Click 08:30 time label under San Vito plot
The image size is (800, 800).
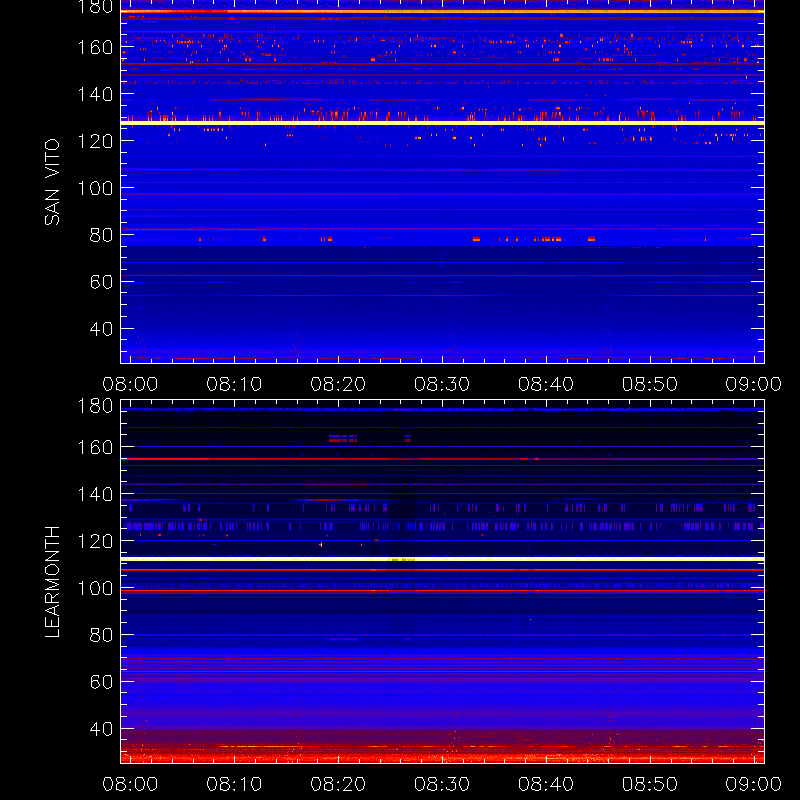[442, 384]
